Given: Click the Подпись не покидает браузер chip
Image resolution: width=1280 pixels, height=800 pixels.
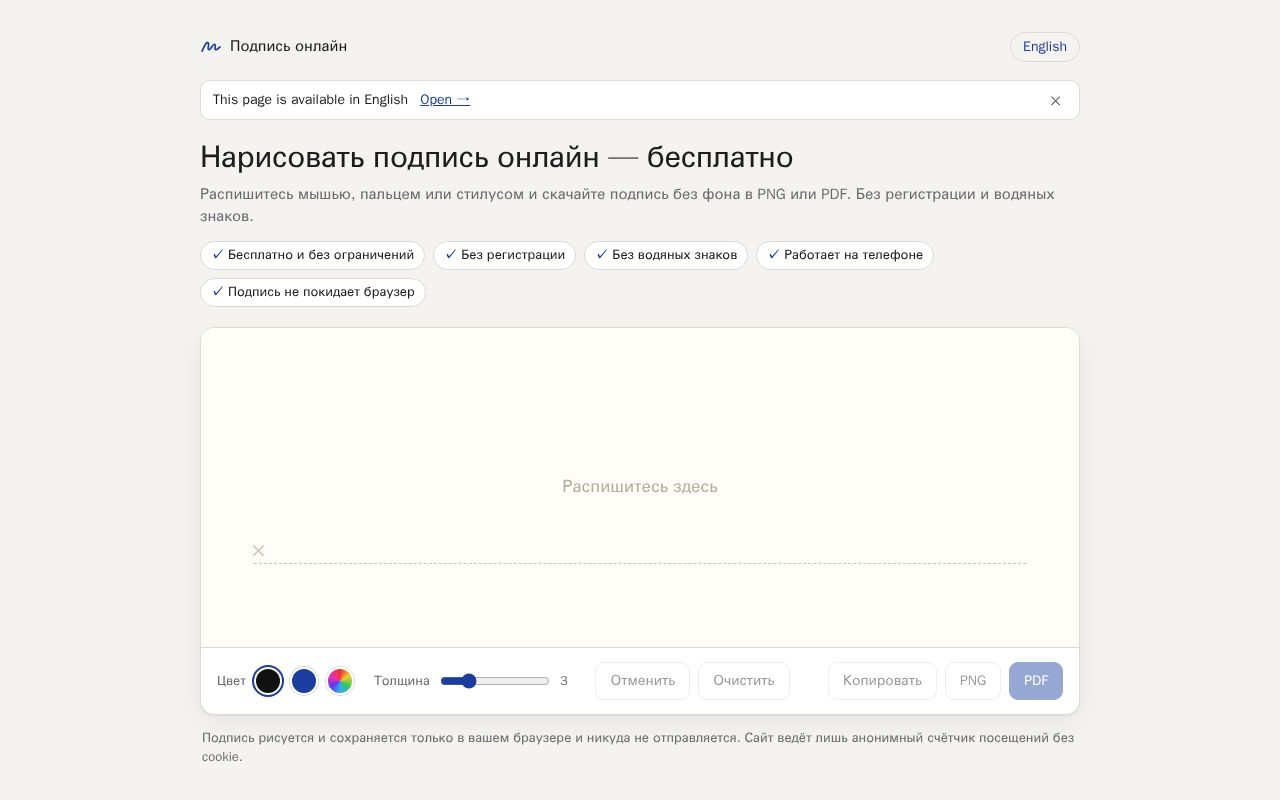Looking at the screenshot, I should (x=313, y=292).
